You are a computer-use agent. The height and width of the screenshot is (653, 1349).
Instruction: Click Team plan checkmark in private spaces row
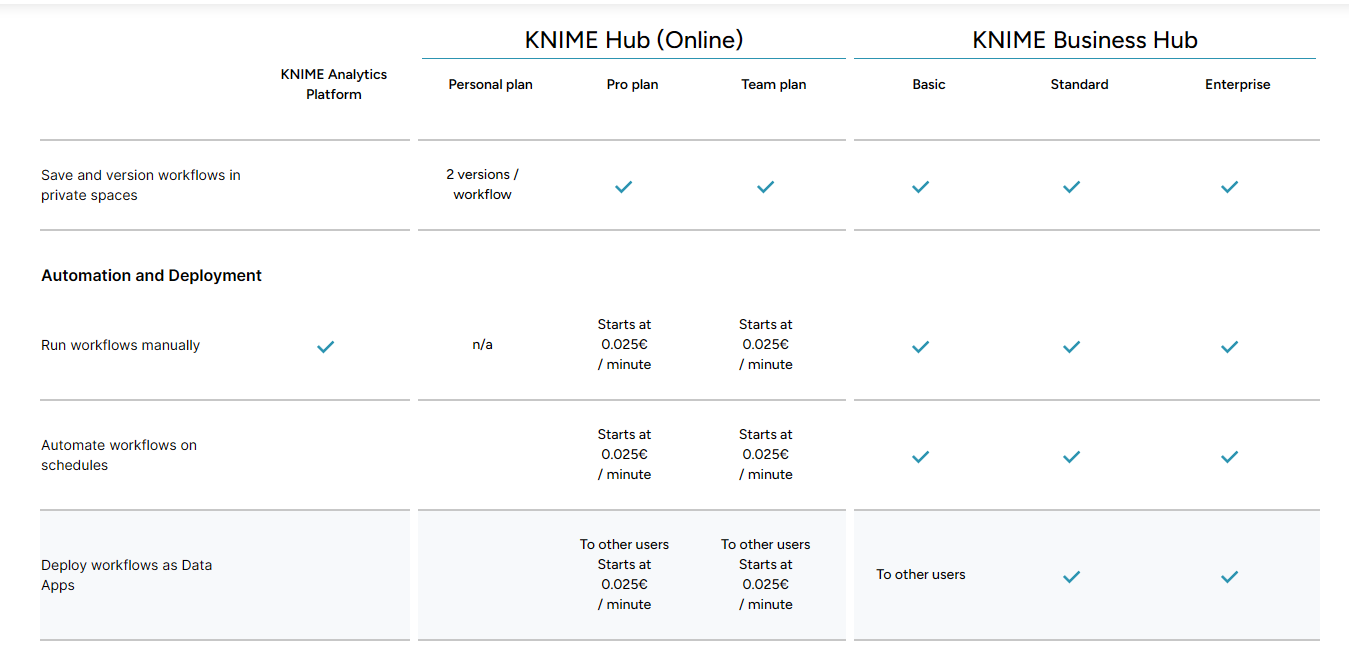pyautogui.click(x=766, y=187)
